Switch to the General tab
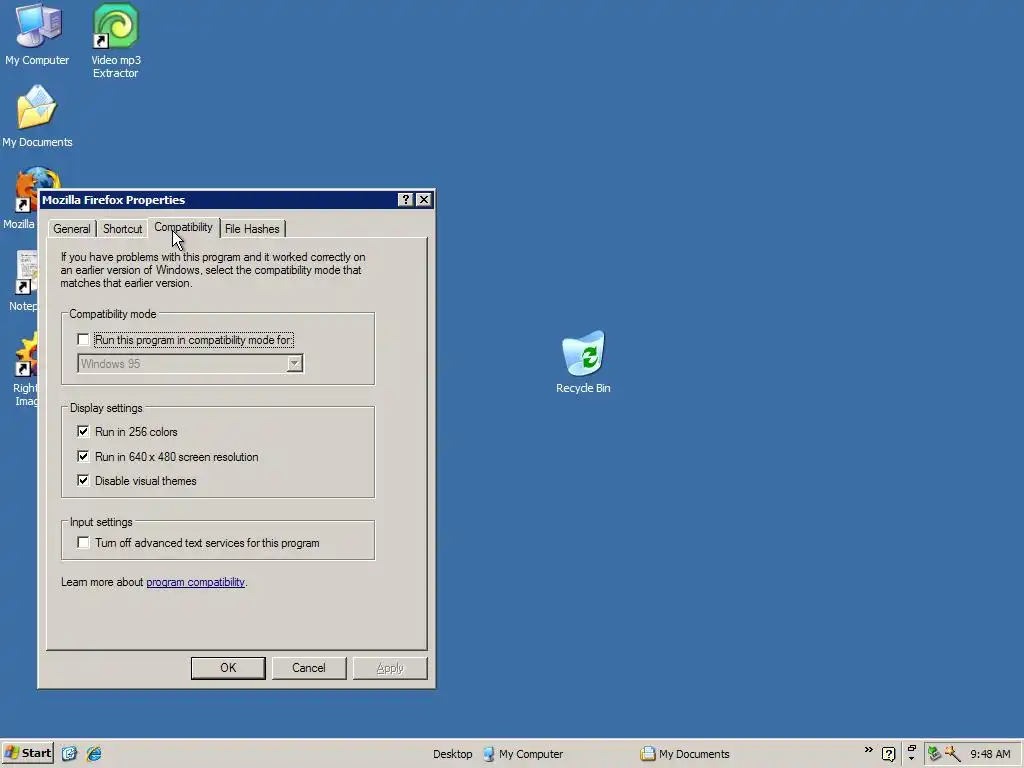 72,229
